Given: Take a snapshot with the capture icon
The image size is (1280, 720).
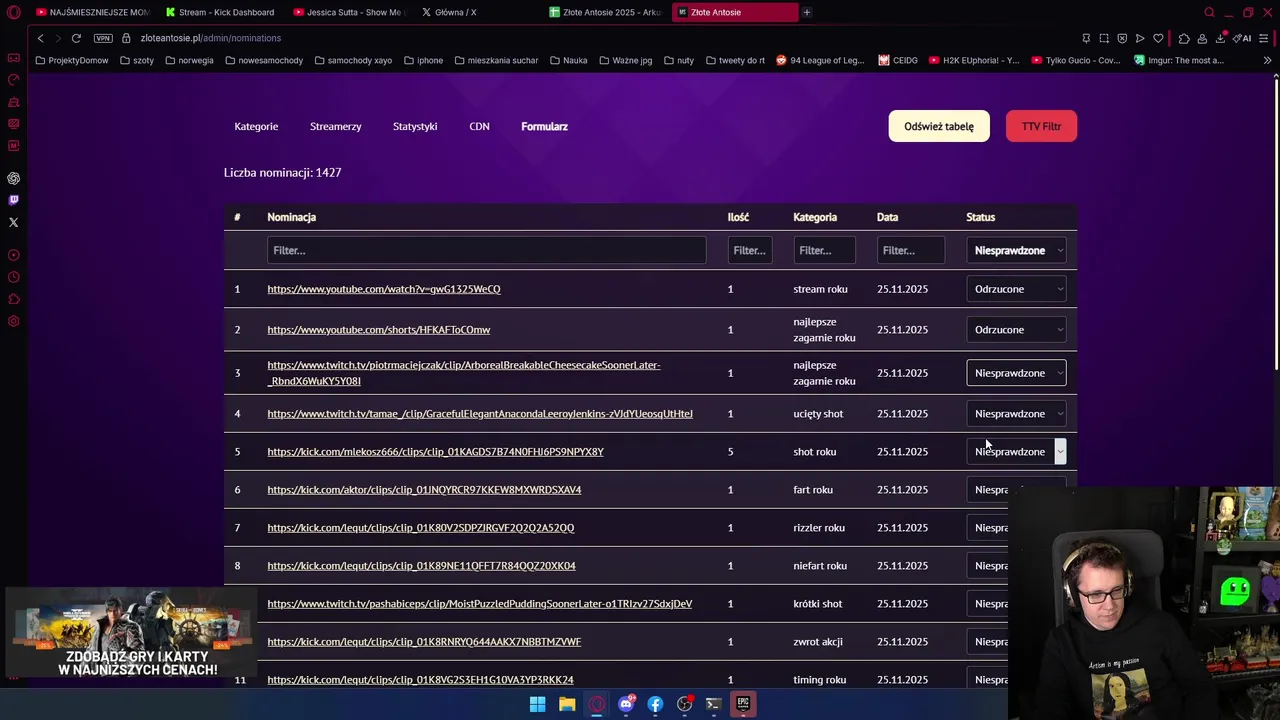Looking at the screenshot, I should point(1104,38).
